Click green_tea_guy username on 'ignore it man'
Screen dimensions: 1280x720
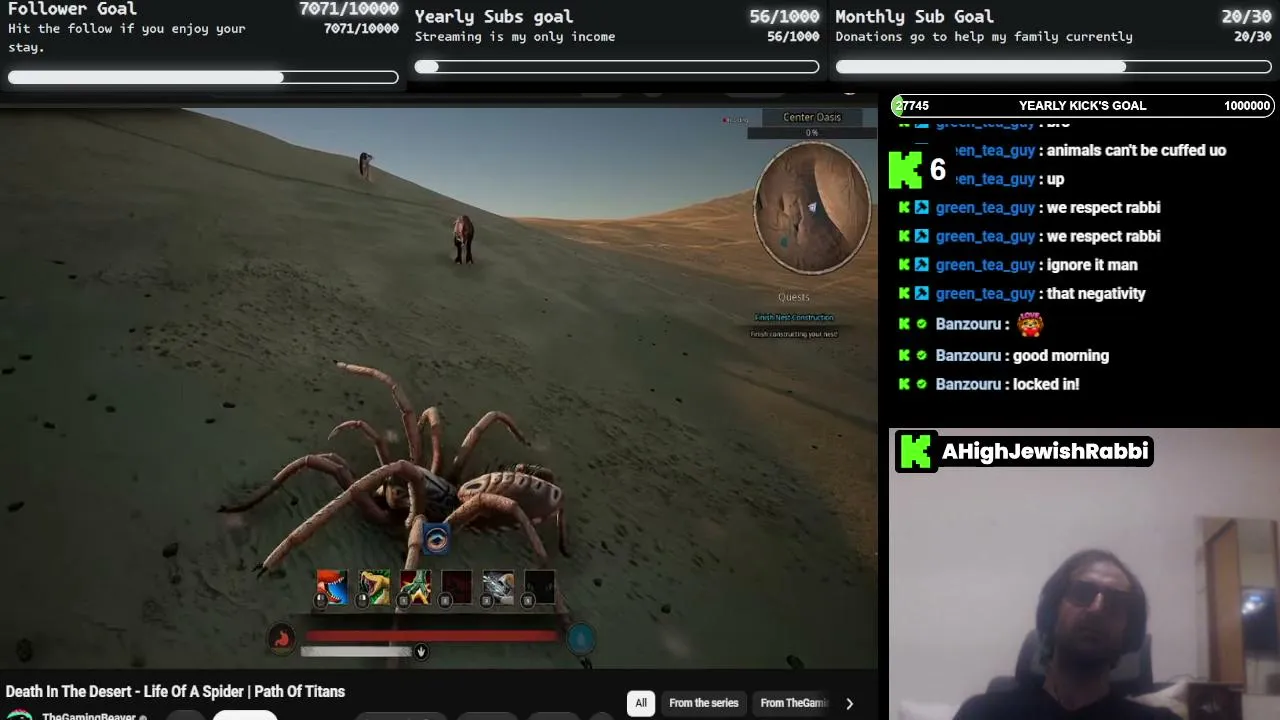(985, 265)
